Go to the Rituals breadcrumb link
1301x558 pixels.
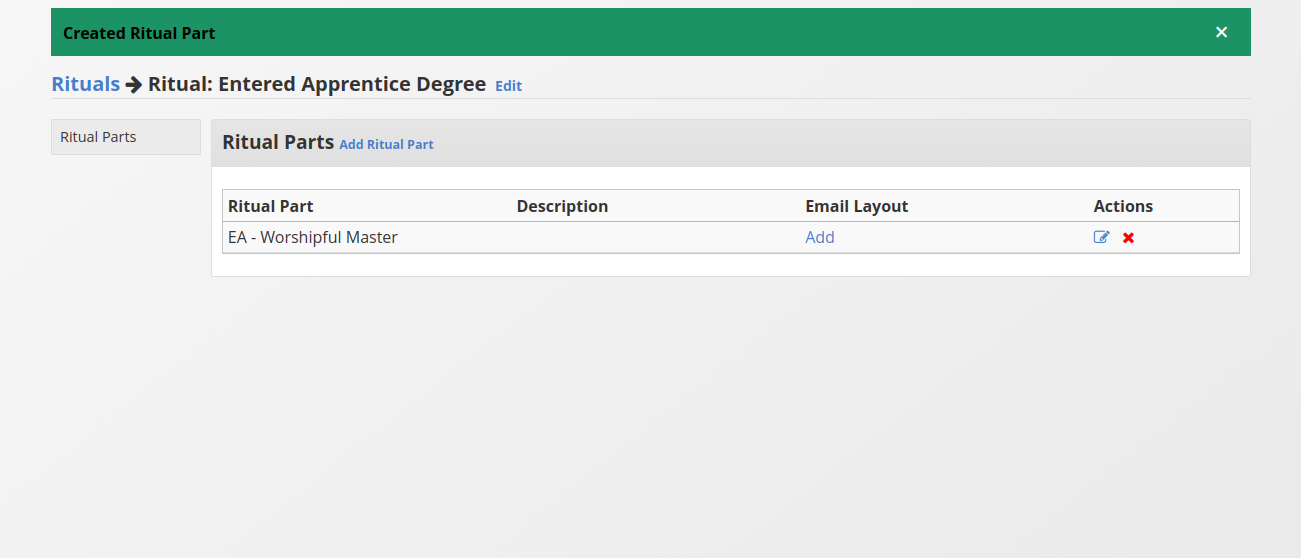click(86, 84)
